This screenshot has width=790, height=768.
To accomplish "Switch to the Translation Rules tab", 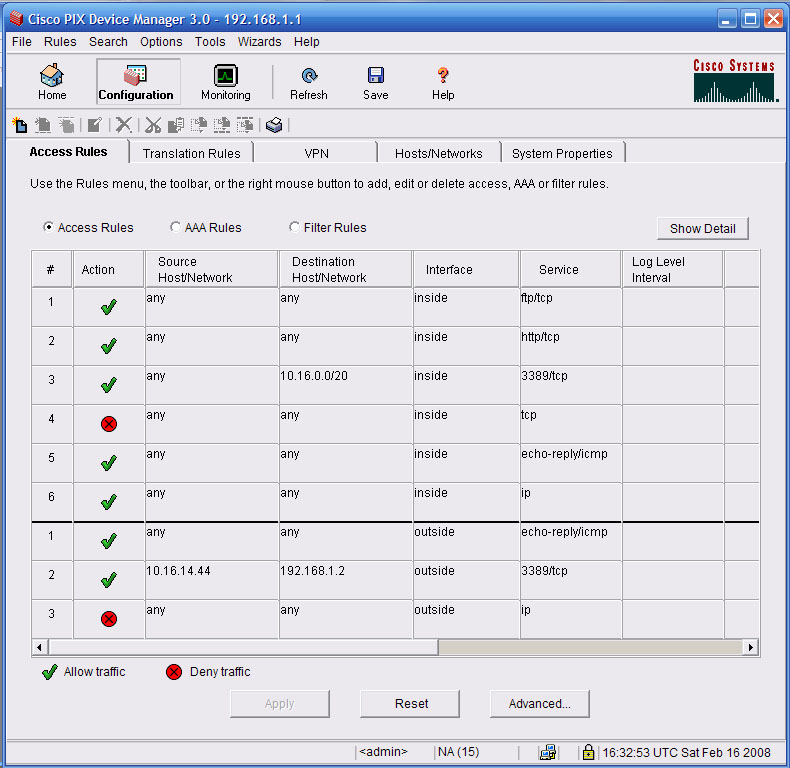I will [191, 153].
